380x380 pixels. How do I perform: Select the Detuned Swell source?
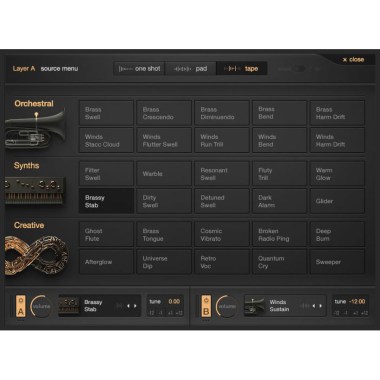pos(222,201)
